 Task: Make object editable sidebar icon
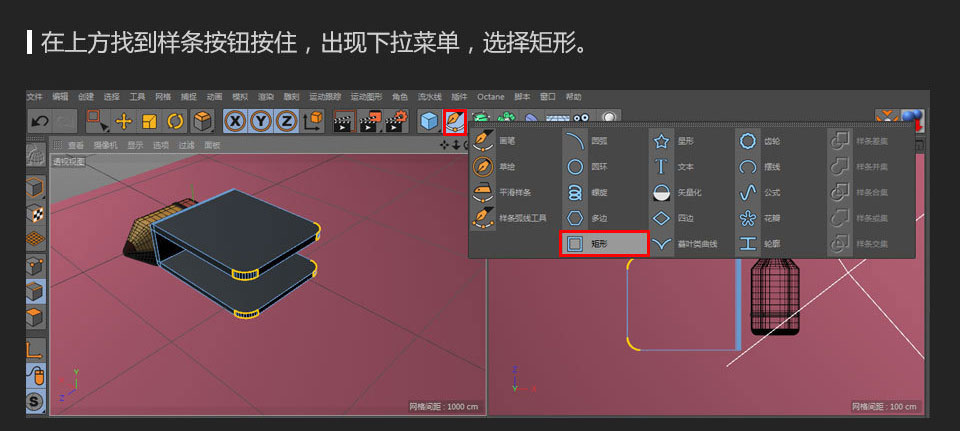[x=36, y=156]
